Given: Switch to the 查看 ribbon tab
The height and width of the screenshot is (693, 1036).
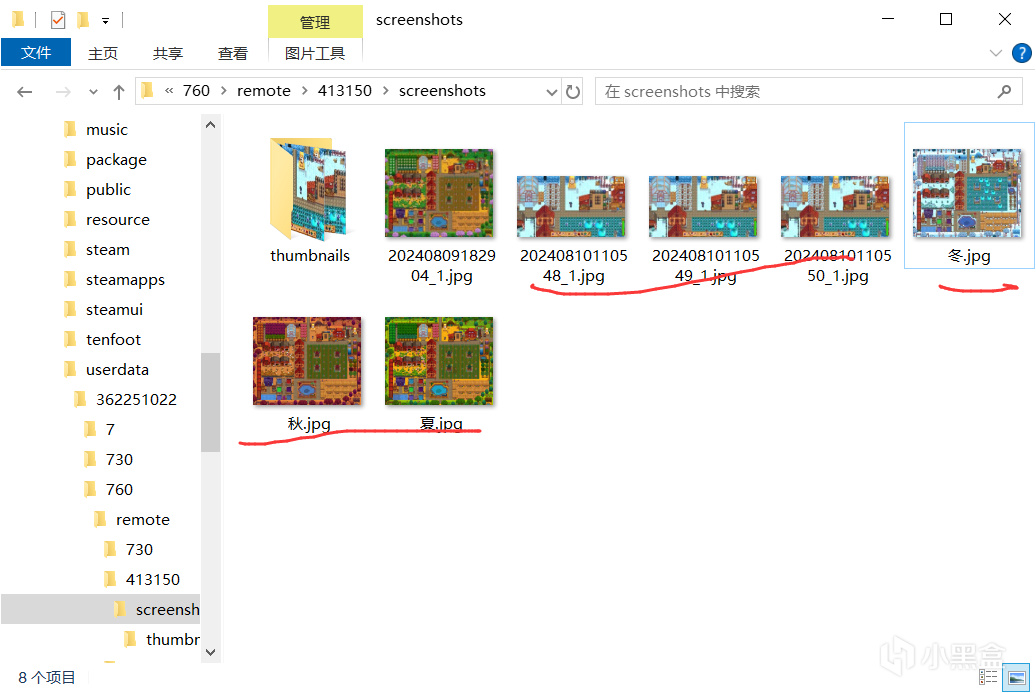Looking at the screenshot, I should point(233,54).
